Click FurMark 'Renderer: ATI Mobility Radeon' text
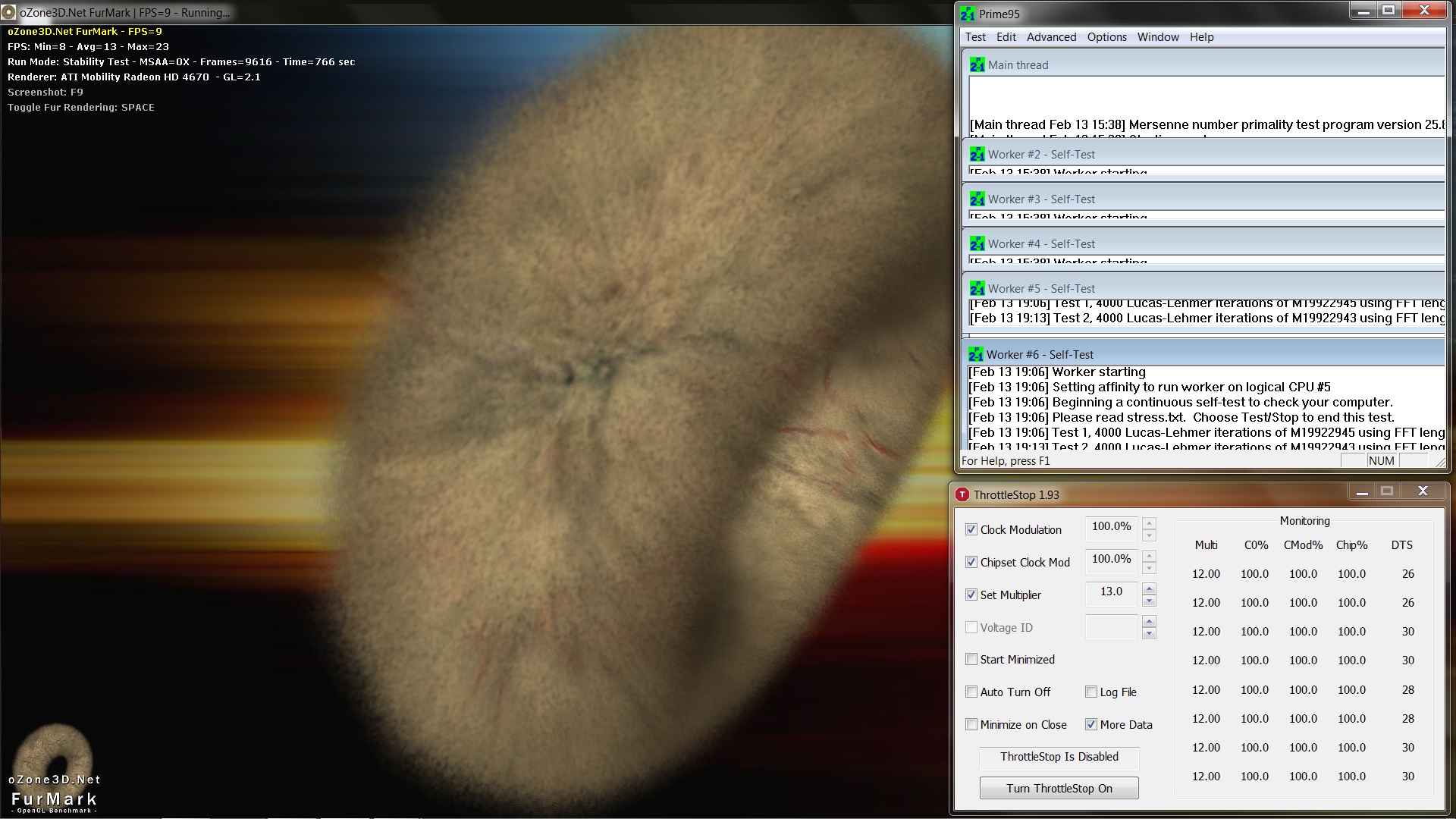The width and height of the screenshot is (1456, 819). [x=134, y=77]
